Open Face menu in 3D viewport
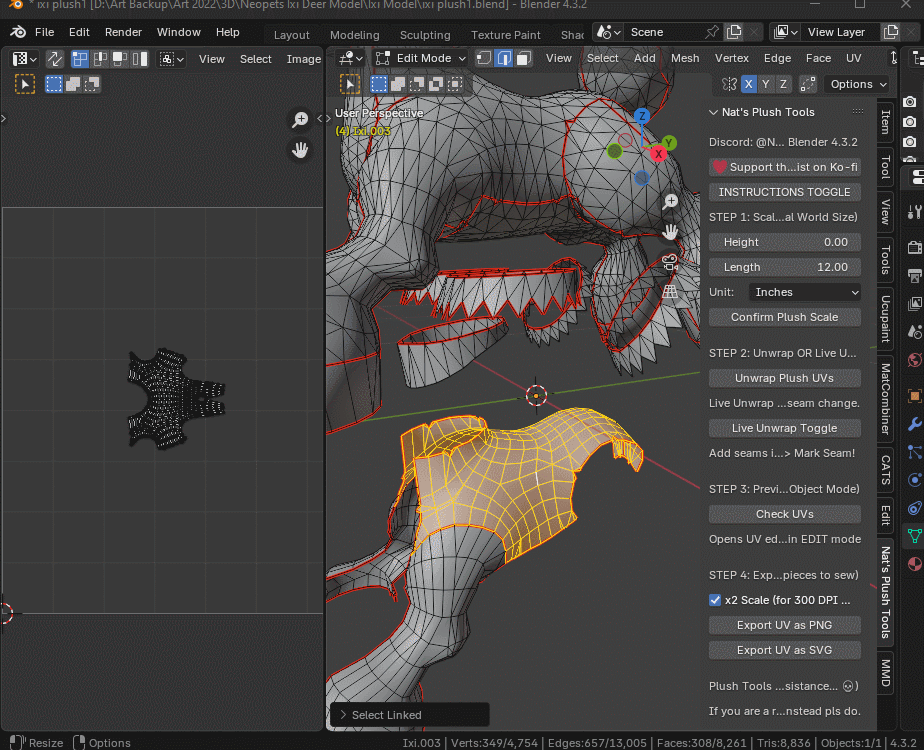 pos(818,58)
